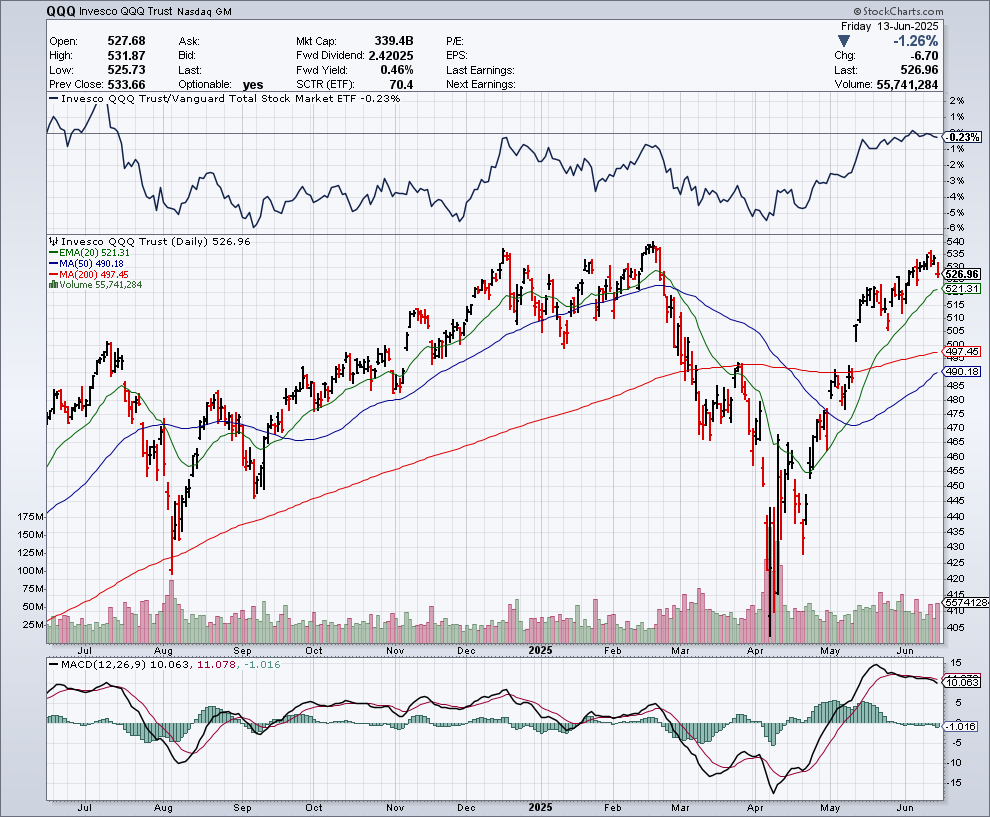This screenshot has width=990, height=817.
Task: Click the 2025 year label under price chart
Action: pos(540,650)
